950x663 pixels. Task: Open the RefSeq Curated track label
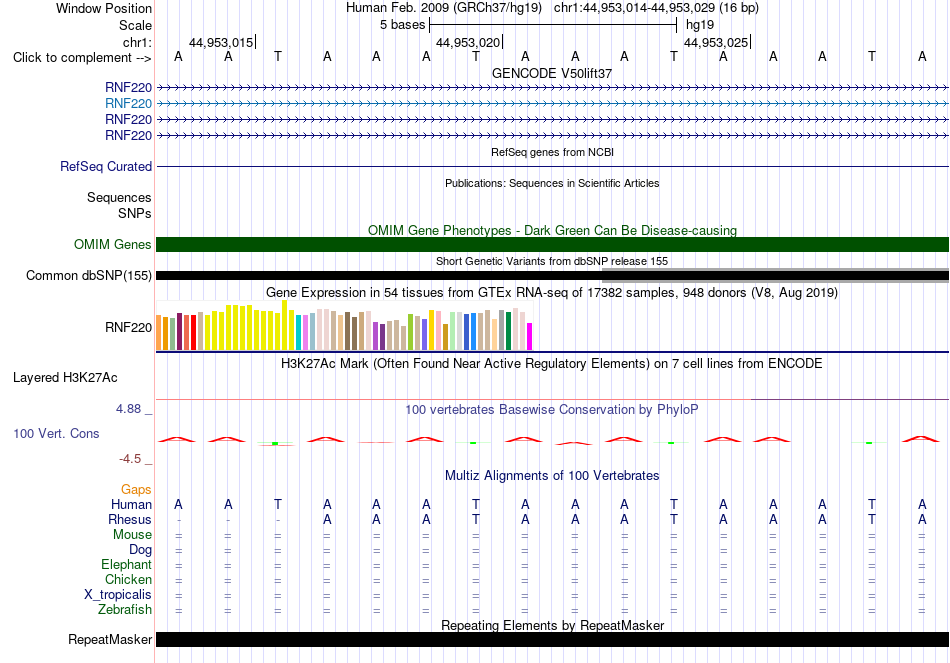point(105,166)
